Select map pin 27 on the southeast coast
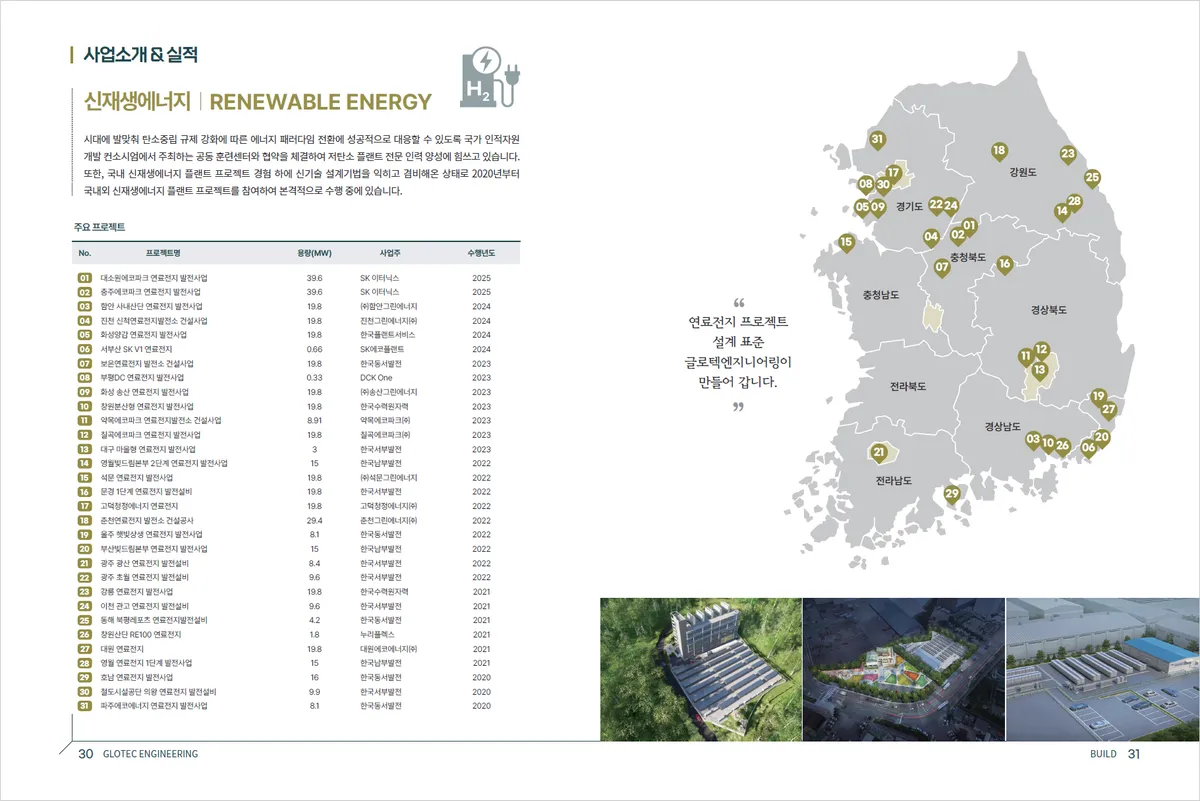Image resolution: width=1200 pixels, height=801 pixels. pos(1109,411)
